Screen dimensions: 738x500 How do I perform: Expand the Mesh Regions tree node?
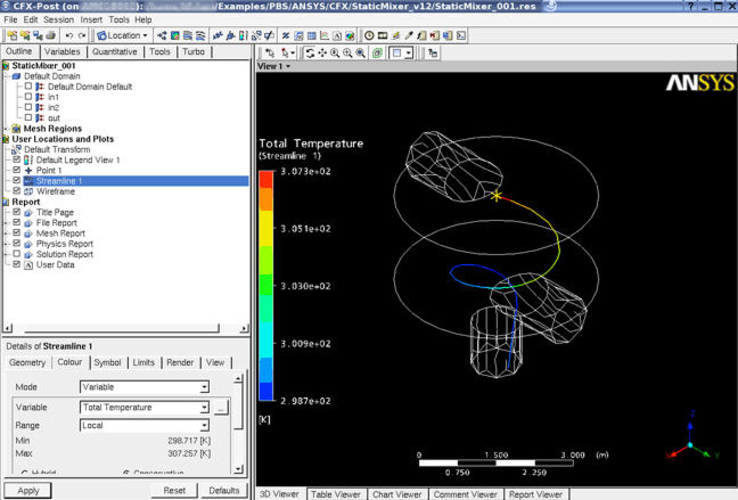[x=6, y=129]
